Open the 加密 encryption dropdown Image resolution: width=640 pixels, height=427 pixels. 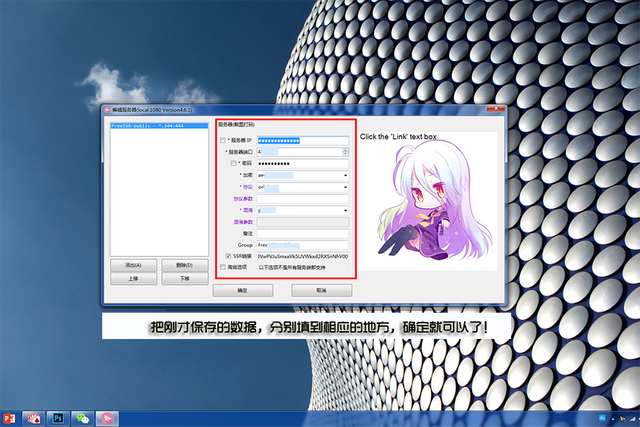pyautogui.click(x=345, y=176)
